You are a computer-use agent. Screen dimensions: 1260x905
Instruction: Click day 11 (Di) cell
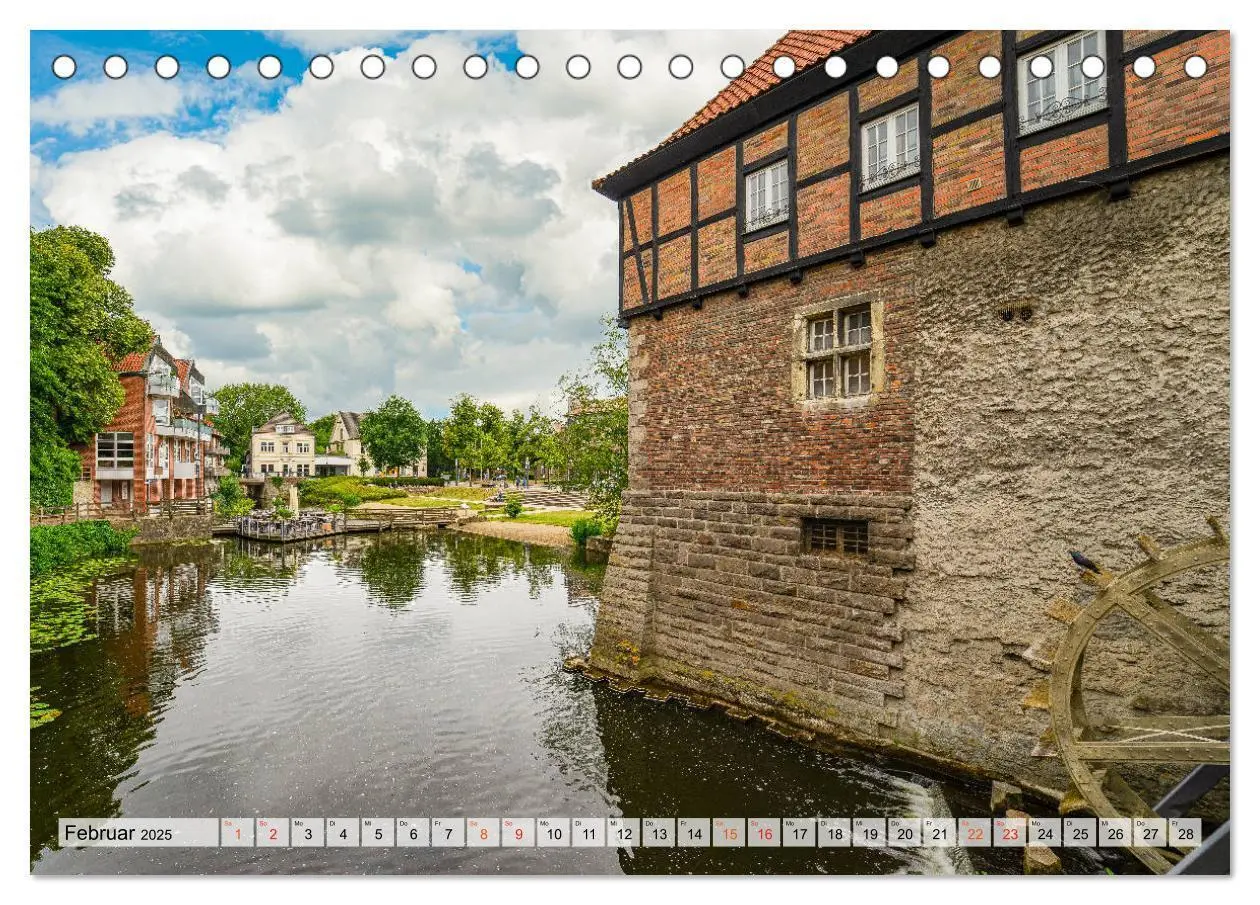[x=588, y=832]
